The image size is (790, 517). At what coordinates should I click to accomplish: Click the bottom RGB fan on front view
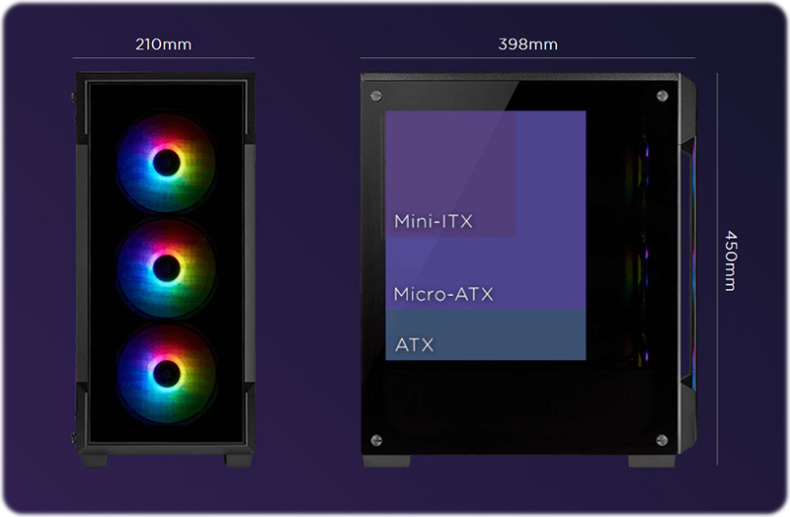pyautogui.click(x=166, y=374)
